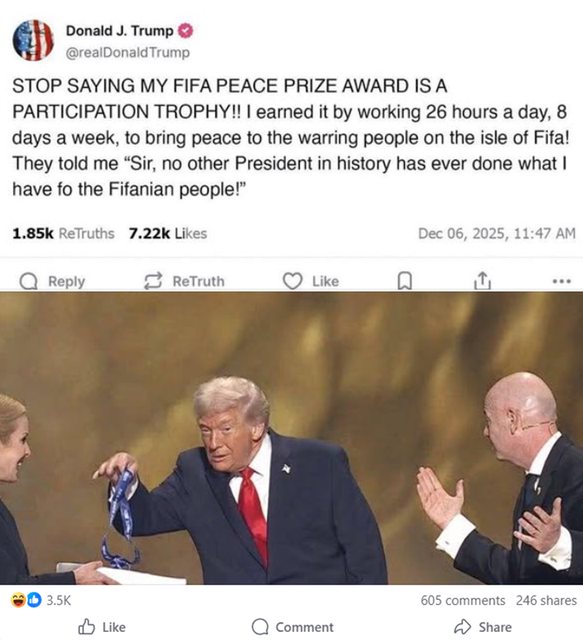Click the Dec 06, 2025 timestamp
Viewport: 583px width, 640px height.
[496, 233]
